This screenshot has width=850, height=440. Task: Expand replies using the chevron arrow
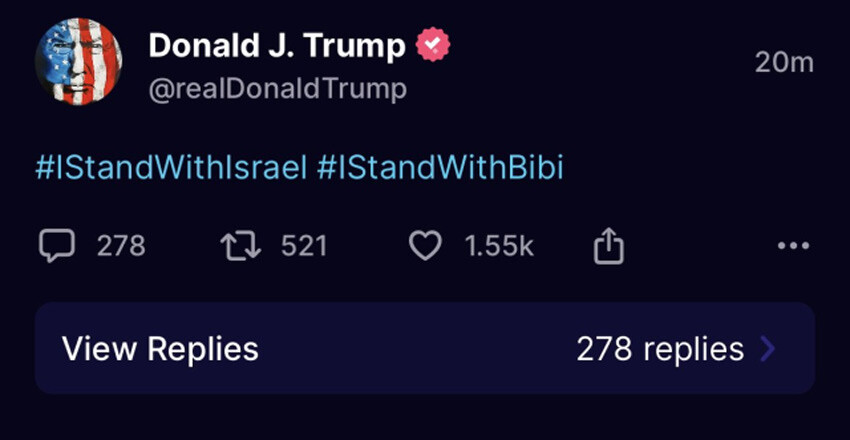tap(767, 349)
